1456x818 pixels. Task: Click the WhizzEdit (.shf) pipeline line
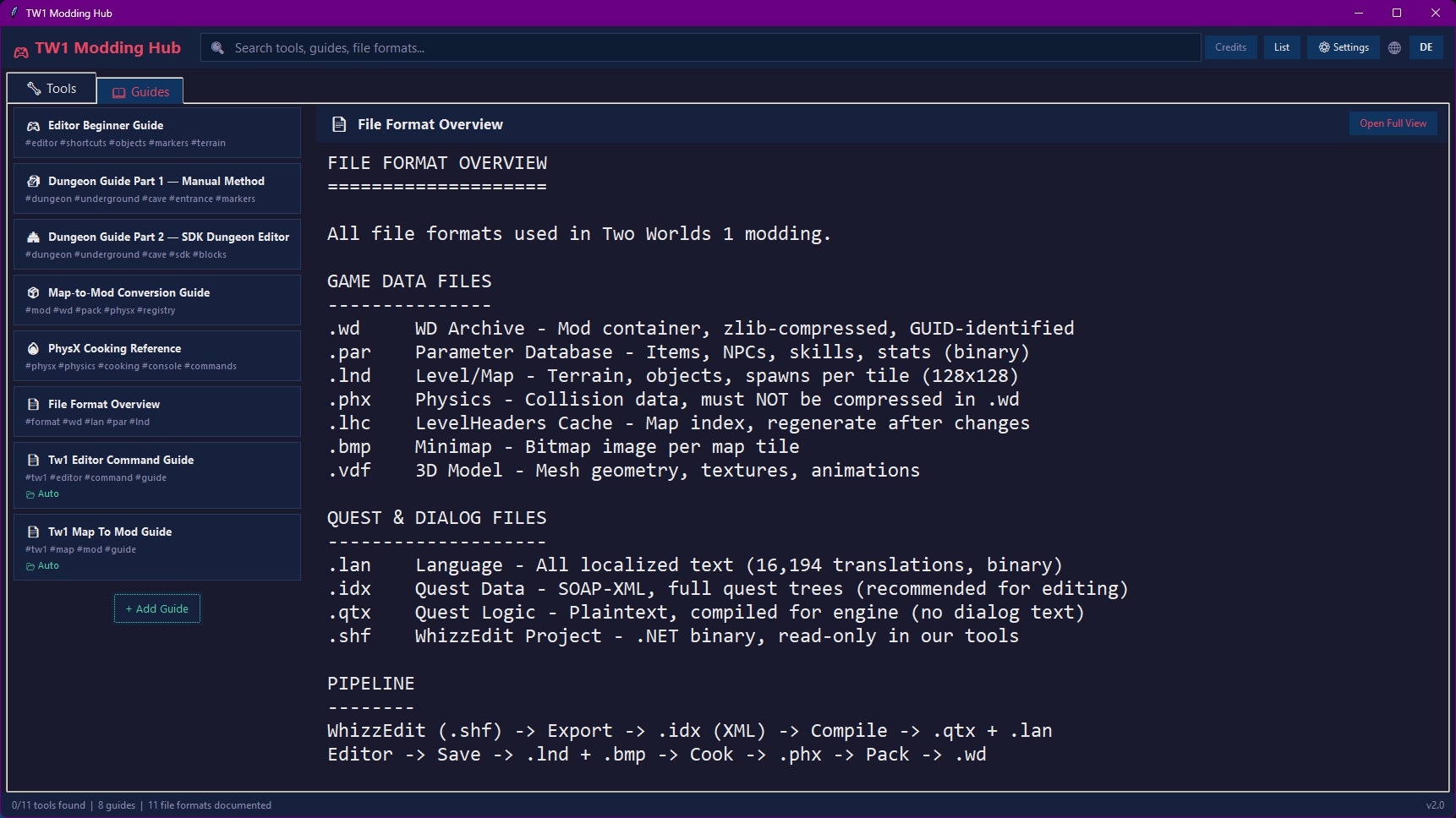[x=690, y=731]
